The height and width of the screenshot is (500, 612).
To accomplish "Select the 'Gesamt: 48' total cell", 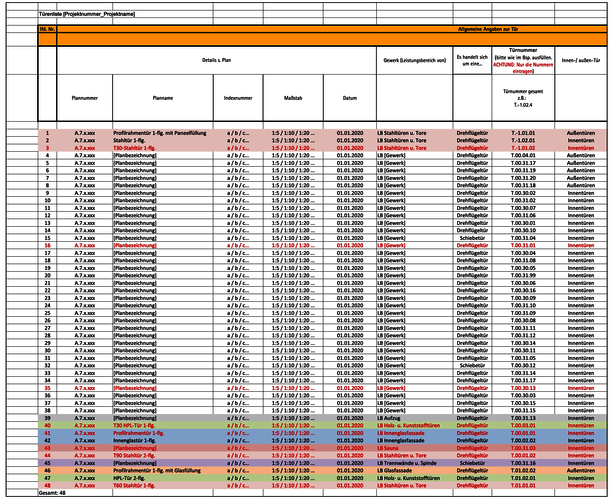I will coord(52,493).
